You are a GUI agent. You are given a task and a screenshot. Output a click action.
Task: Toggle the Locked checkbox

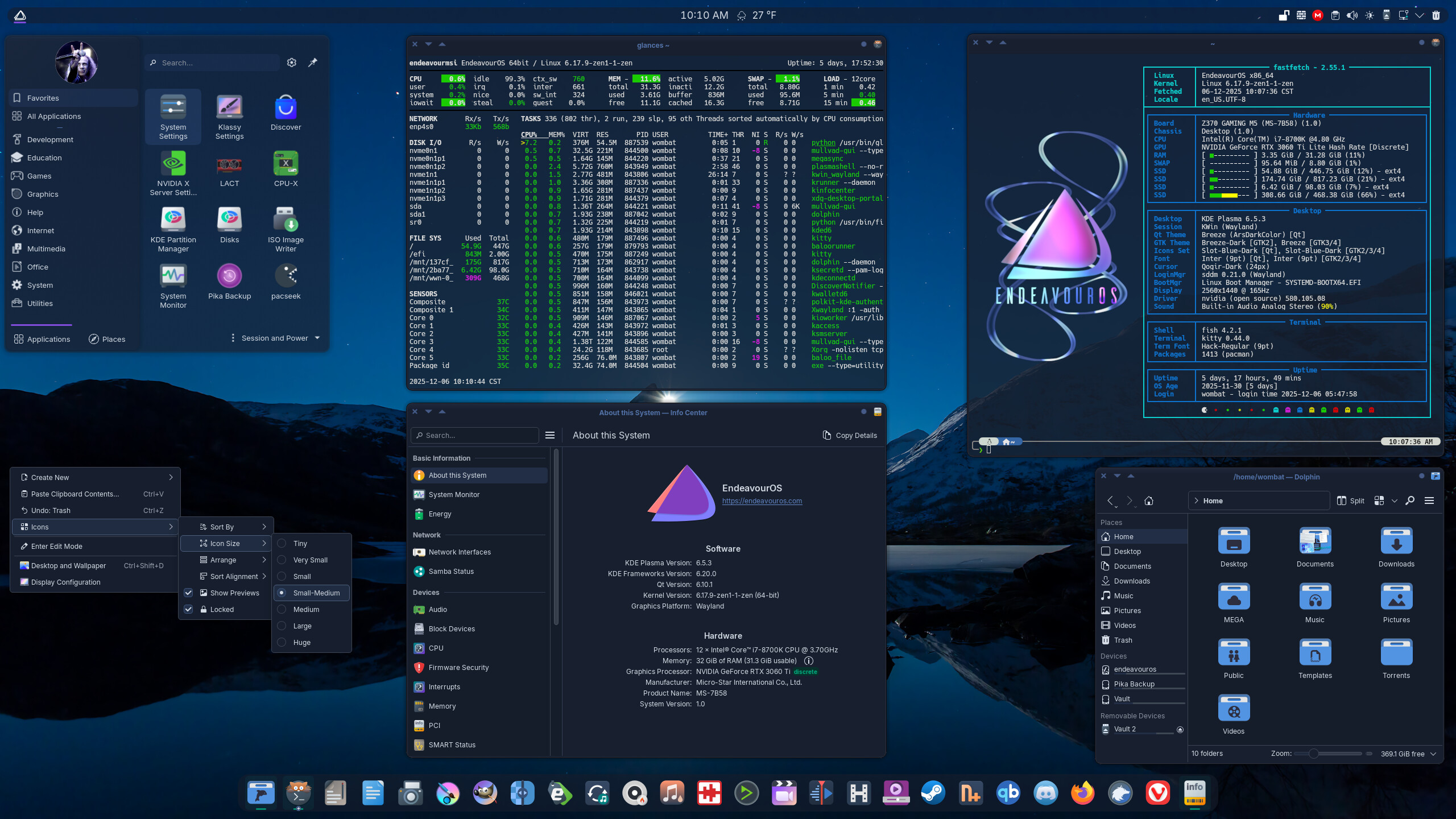pos(189,609)
